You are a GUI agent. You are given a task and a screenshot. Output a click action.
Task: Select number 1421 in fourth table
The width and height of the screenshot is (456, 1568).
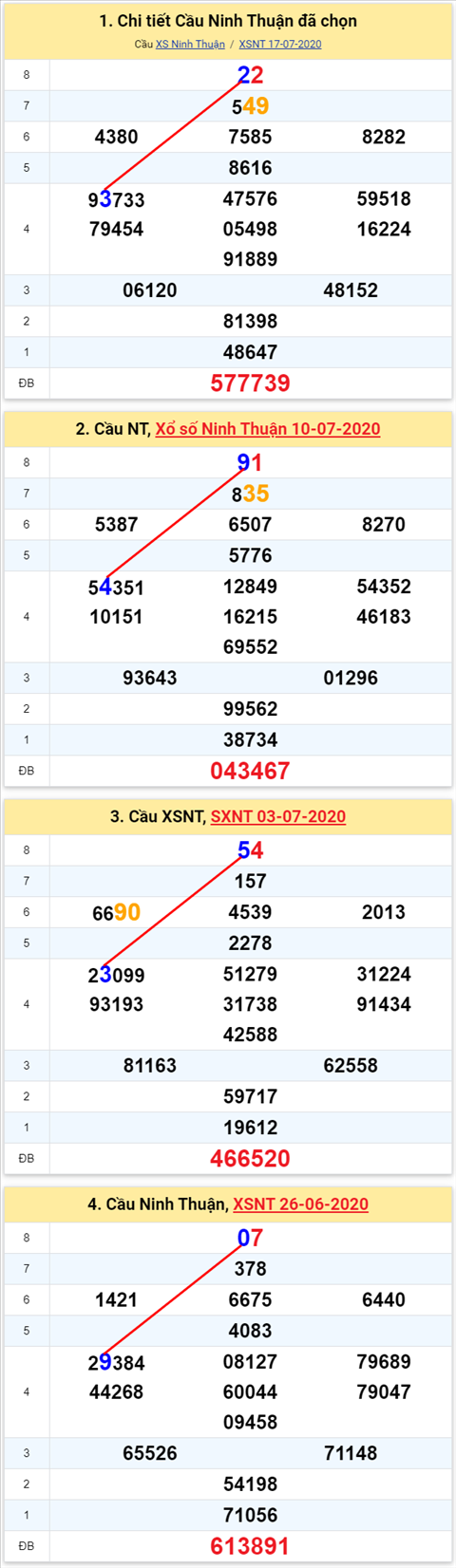pos(116,1300)
